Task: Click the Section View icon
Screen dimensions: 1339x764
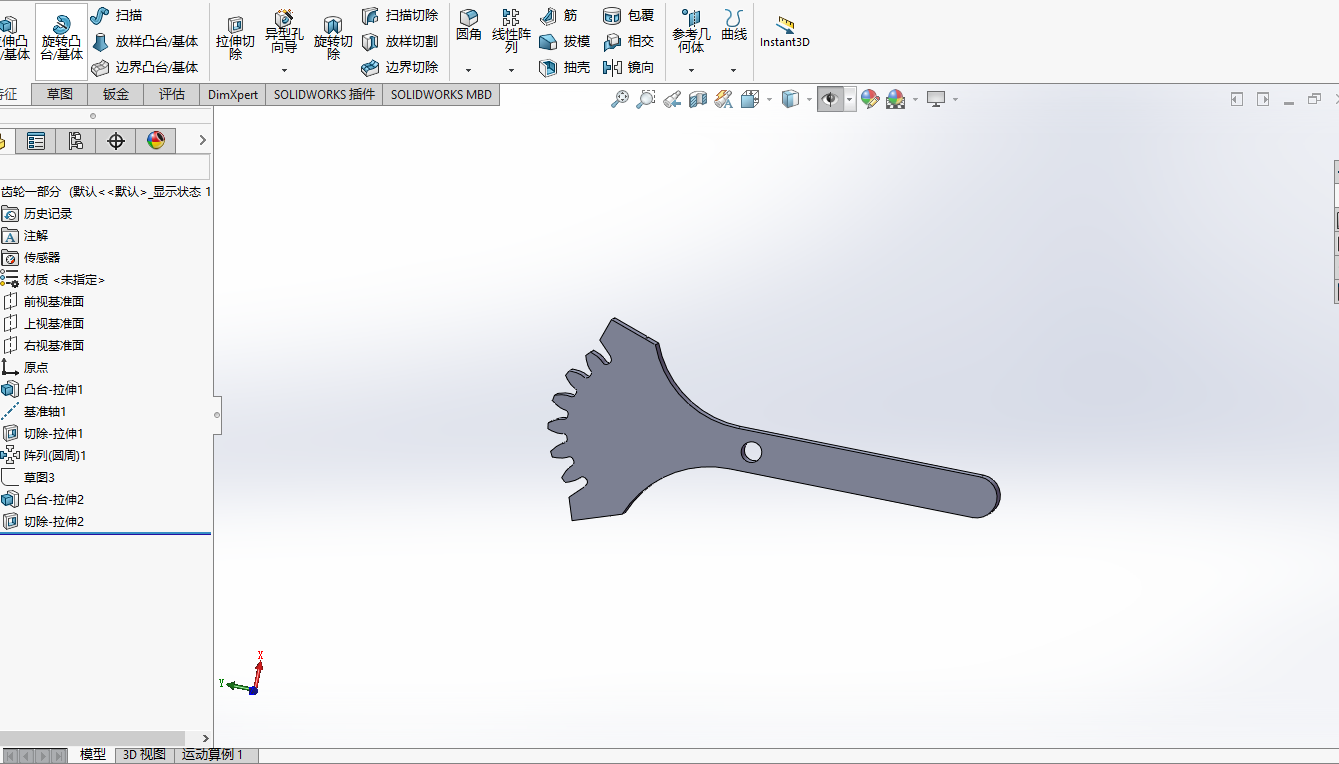Action: point(698,99)
